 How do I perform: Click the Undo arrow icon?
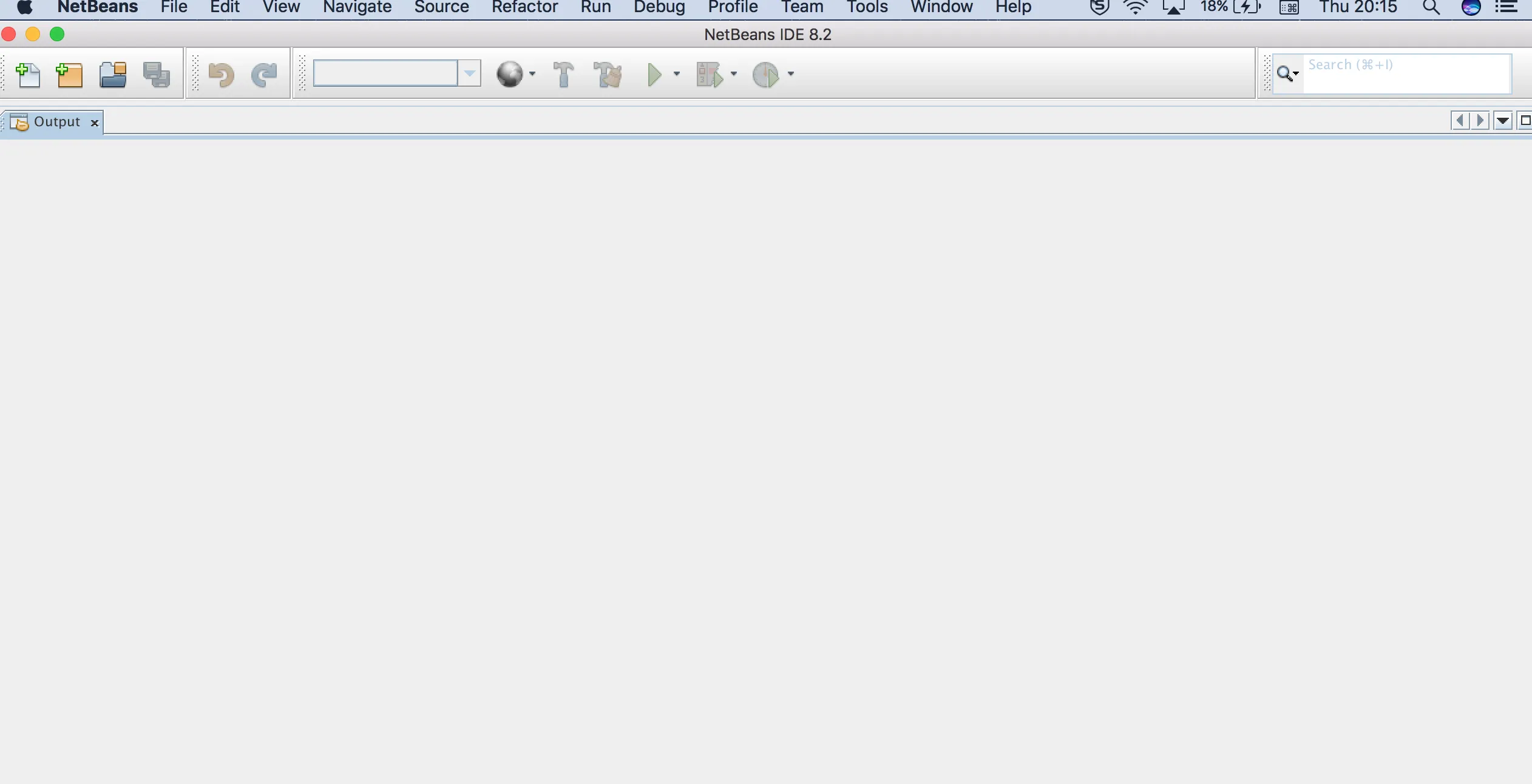click(221, 75)
